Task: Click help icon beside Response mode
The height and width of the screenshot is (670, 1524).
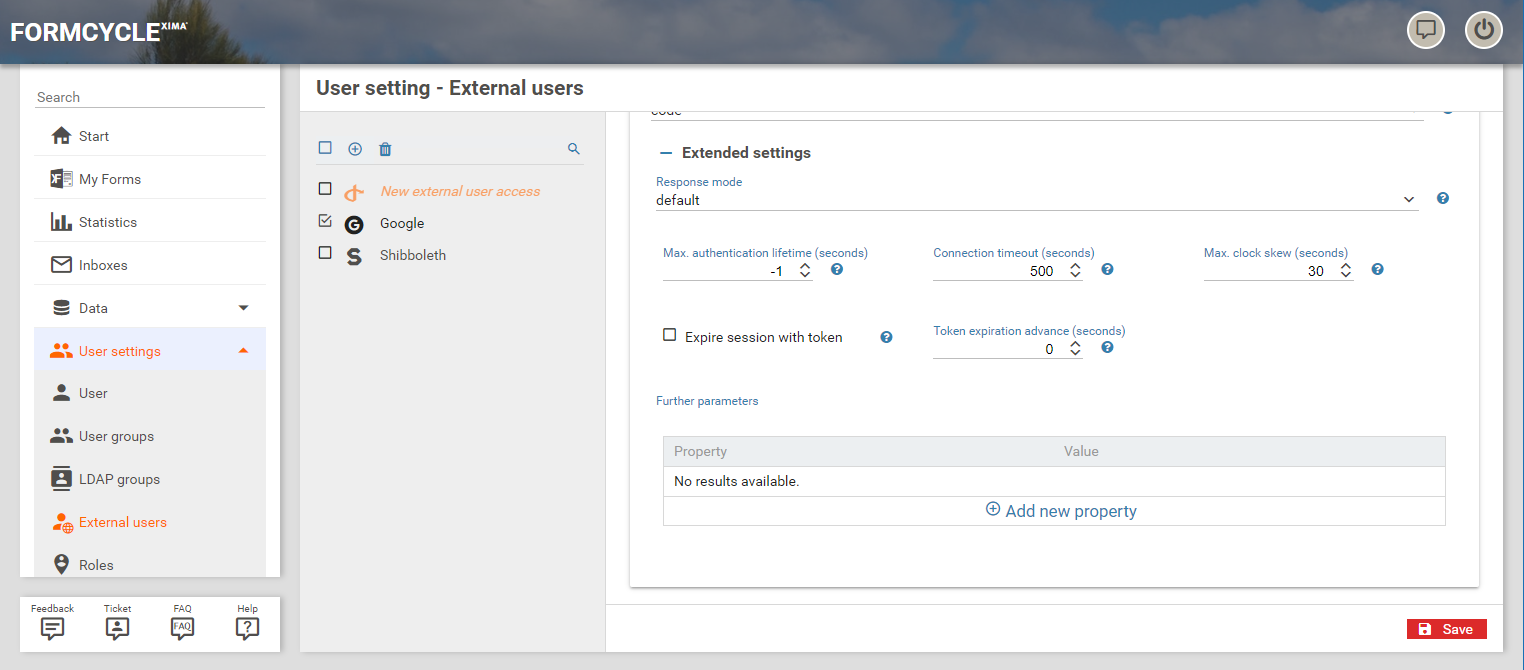Action: coord(1443,198)
